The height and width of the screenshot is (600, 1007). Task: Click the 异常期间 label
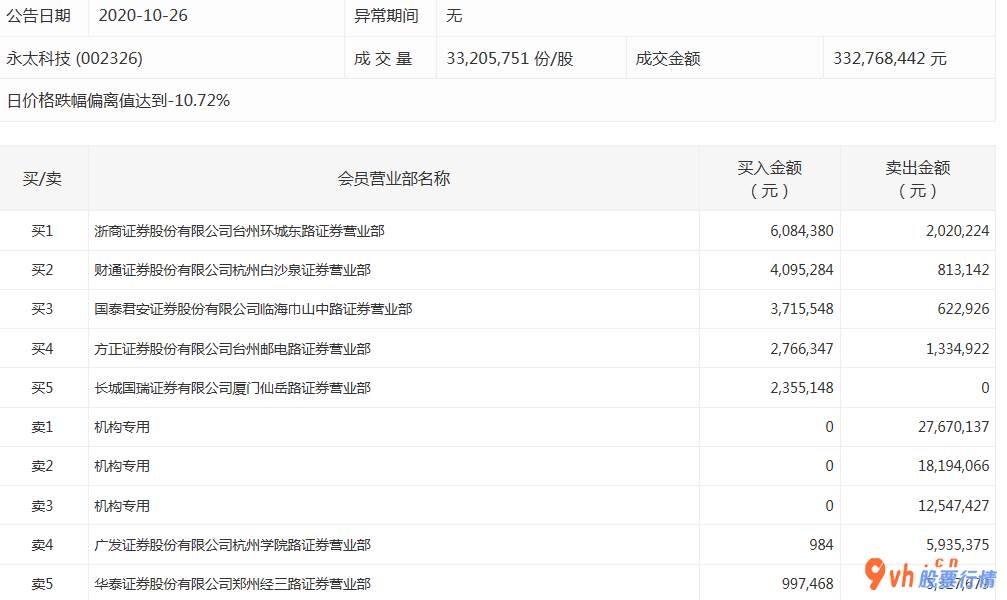[386, 15]
